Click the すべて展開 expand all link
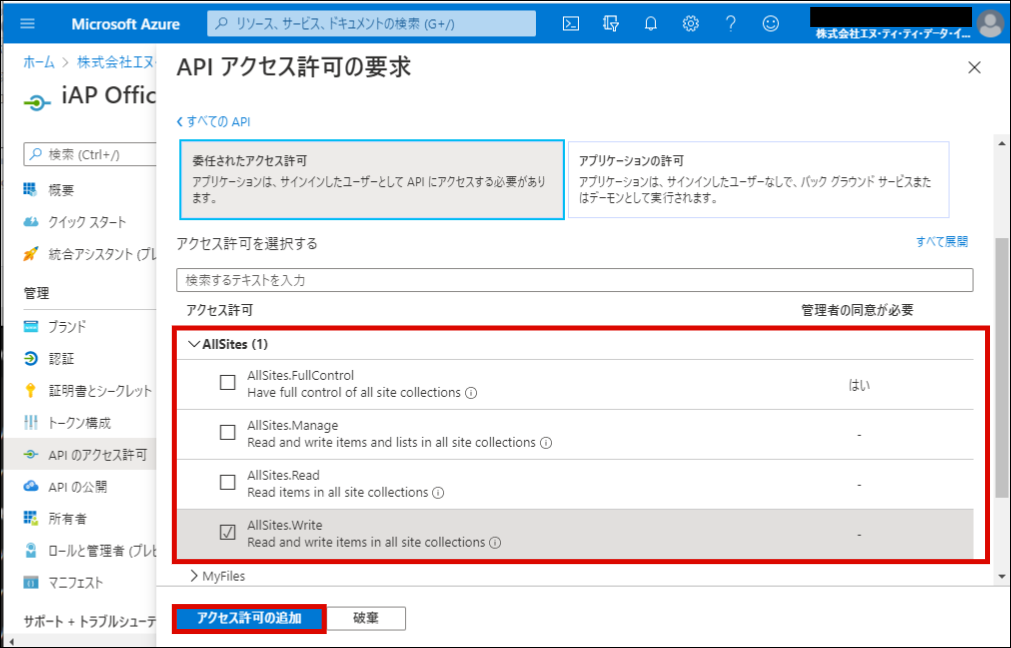The width and height of the screenshot is (1011, 648). [x=941, y=242]
